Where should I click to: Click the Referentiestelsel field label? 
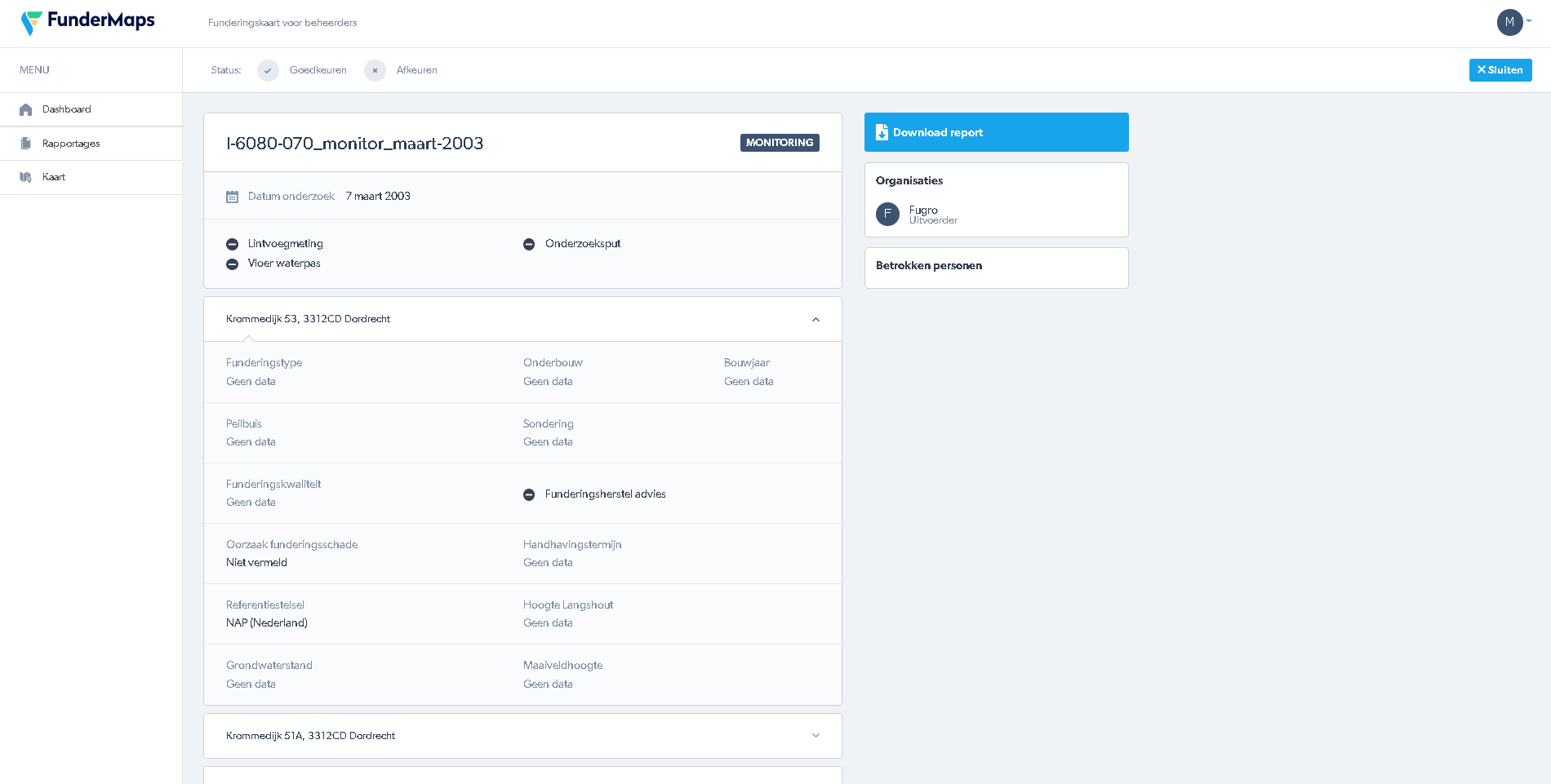(x=265, y=605)
